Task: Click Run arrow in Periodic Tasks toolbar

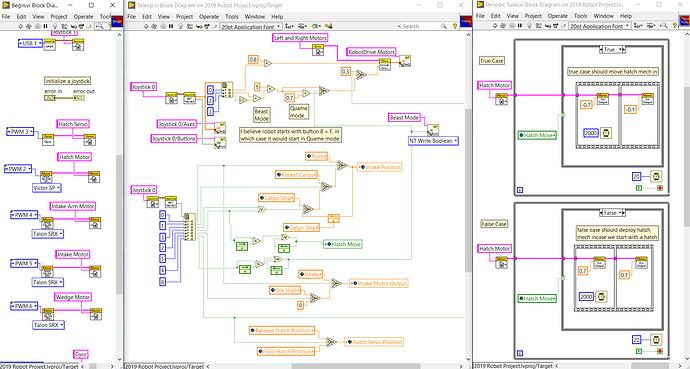Action: 495,26
